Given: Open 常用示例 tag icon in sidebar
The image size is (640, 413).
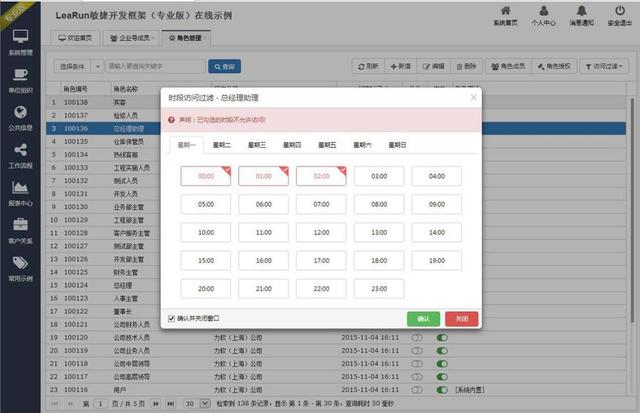Looking at the screenshot, I should tap(20, 262).
